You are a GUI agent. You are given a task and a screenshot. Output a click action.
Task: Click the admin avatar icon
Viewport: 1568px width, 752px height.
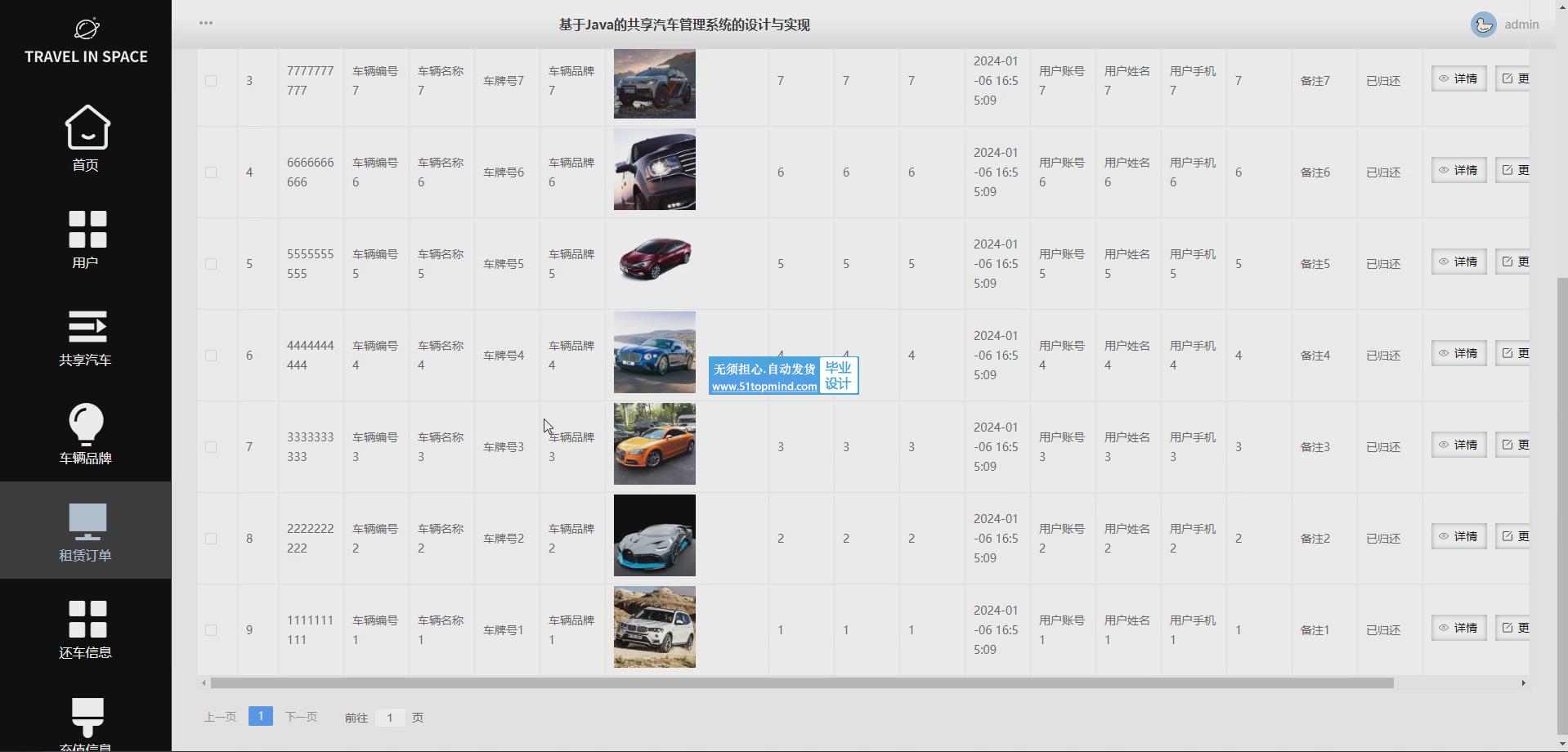tap(1483, 25)
